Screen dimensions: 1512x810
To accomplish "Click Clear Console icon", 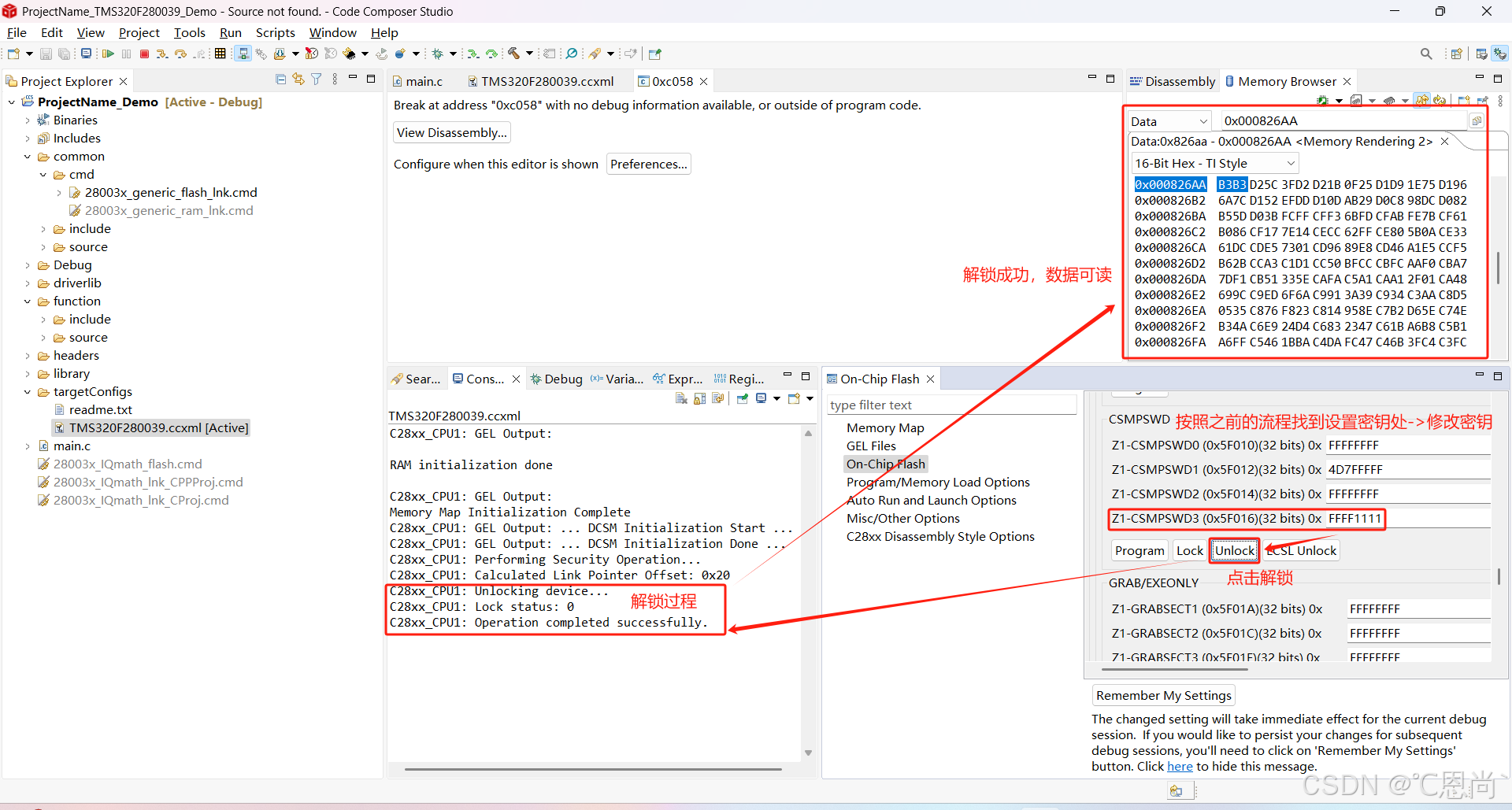I will [x=681, y=398].
